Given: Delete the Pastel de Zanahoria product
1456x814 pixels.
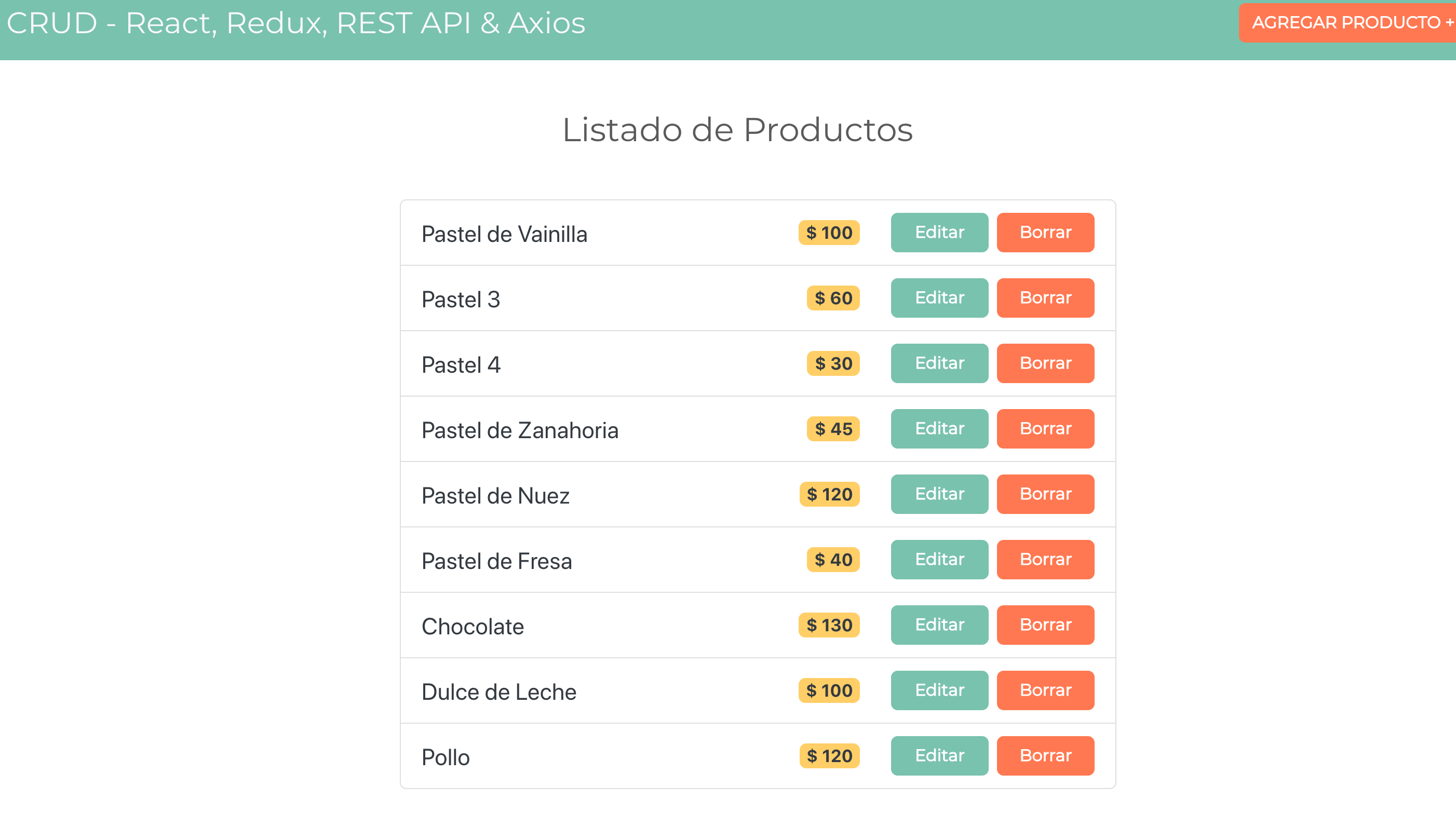Looking at the screenshot, I should 1045,429.
